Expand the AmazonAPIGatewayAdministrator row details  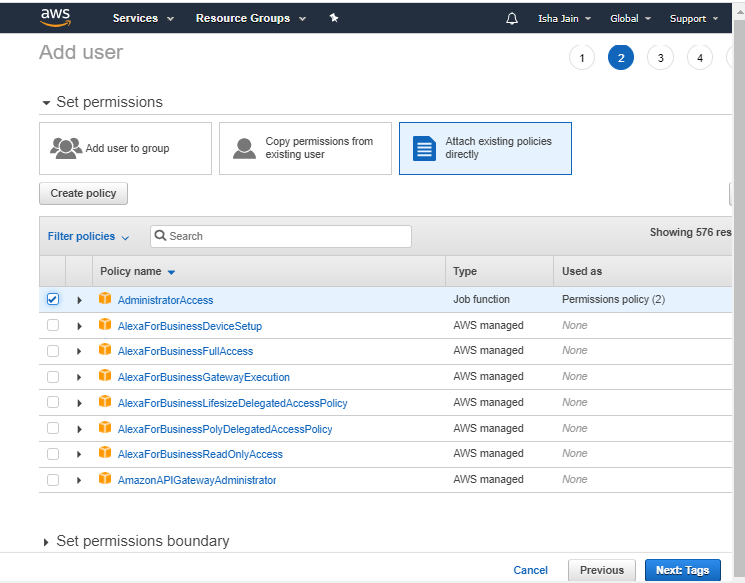pos(79,480)
